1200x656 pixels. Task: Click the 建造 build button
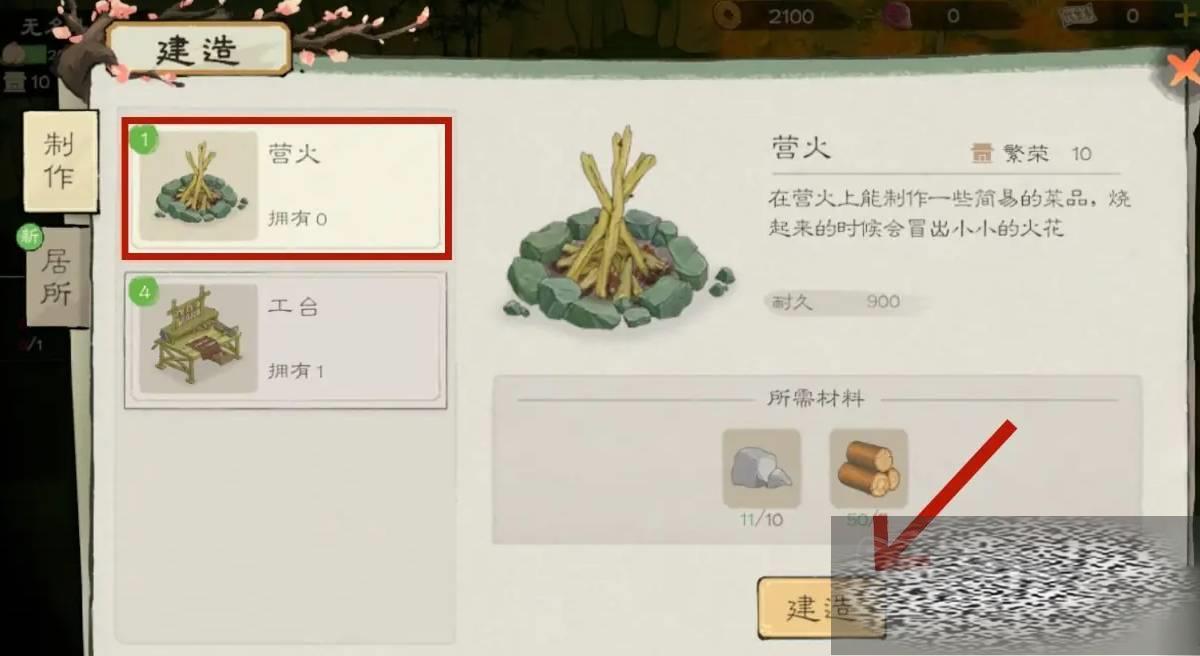click(x=820, y=607)
